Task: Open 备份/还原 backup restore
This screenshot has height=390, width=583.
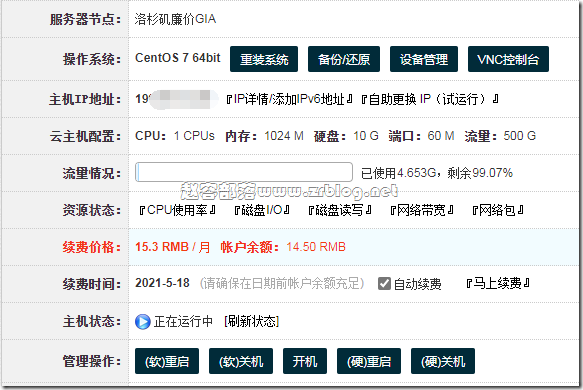Action: 344,59
